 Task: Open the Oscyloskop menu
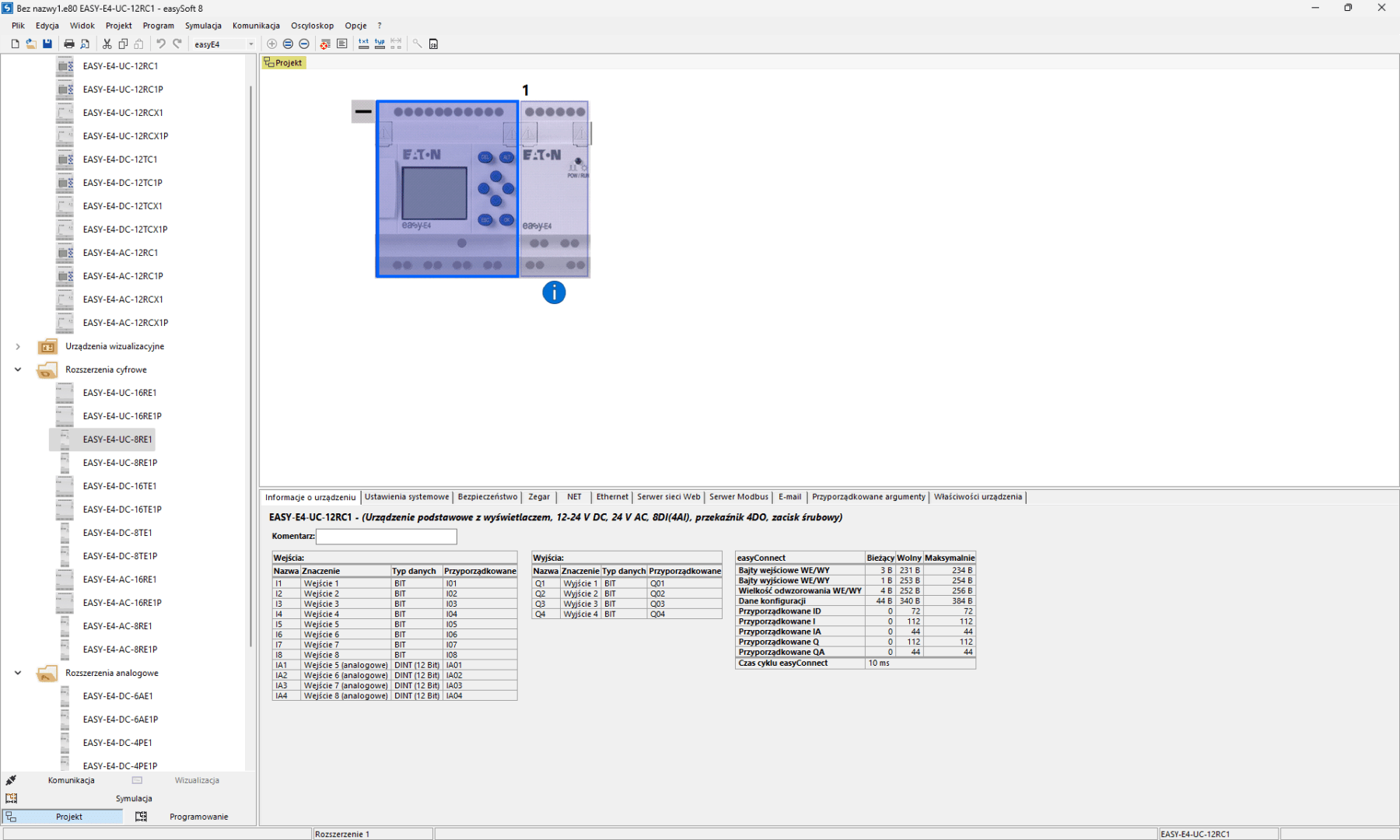[x=312, y=26]
